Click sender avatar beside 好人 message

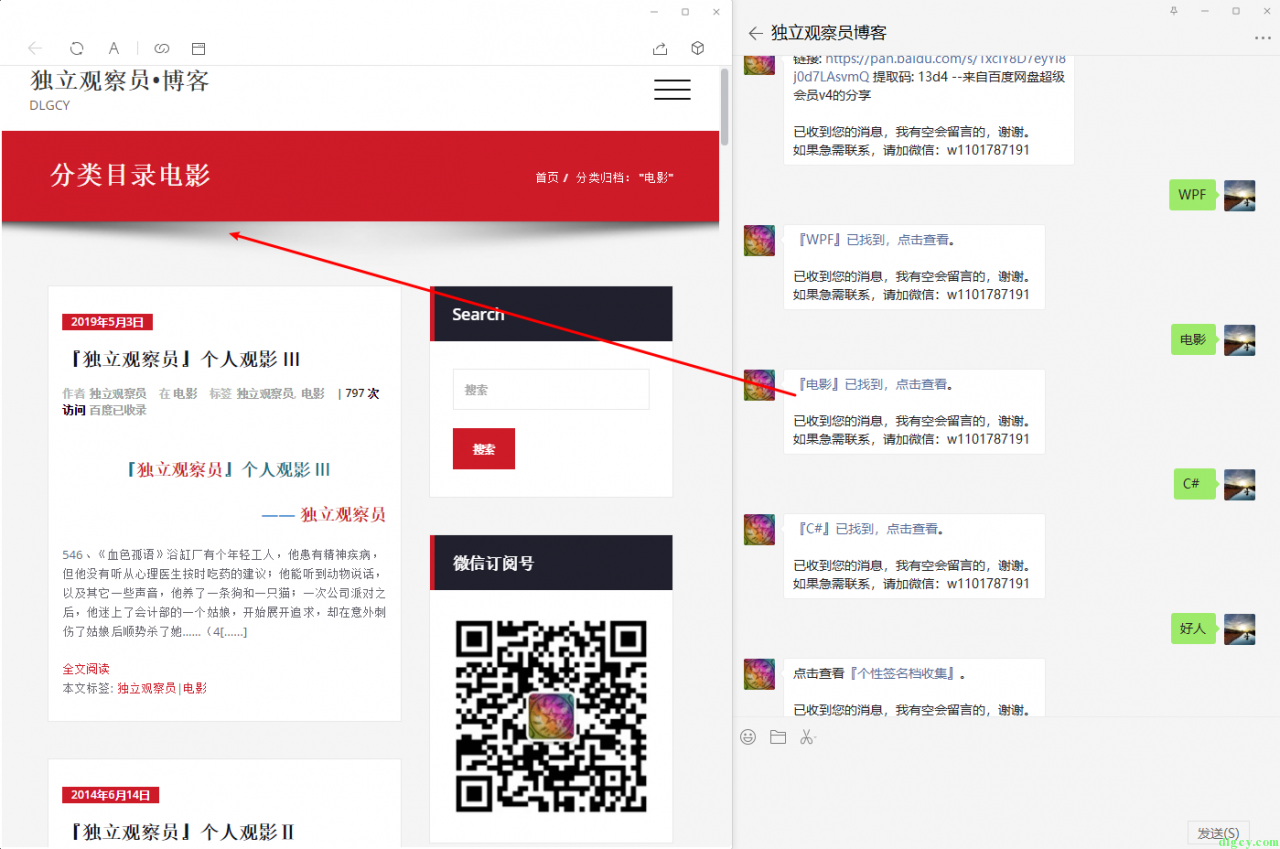1239,629
